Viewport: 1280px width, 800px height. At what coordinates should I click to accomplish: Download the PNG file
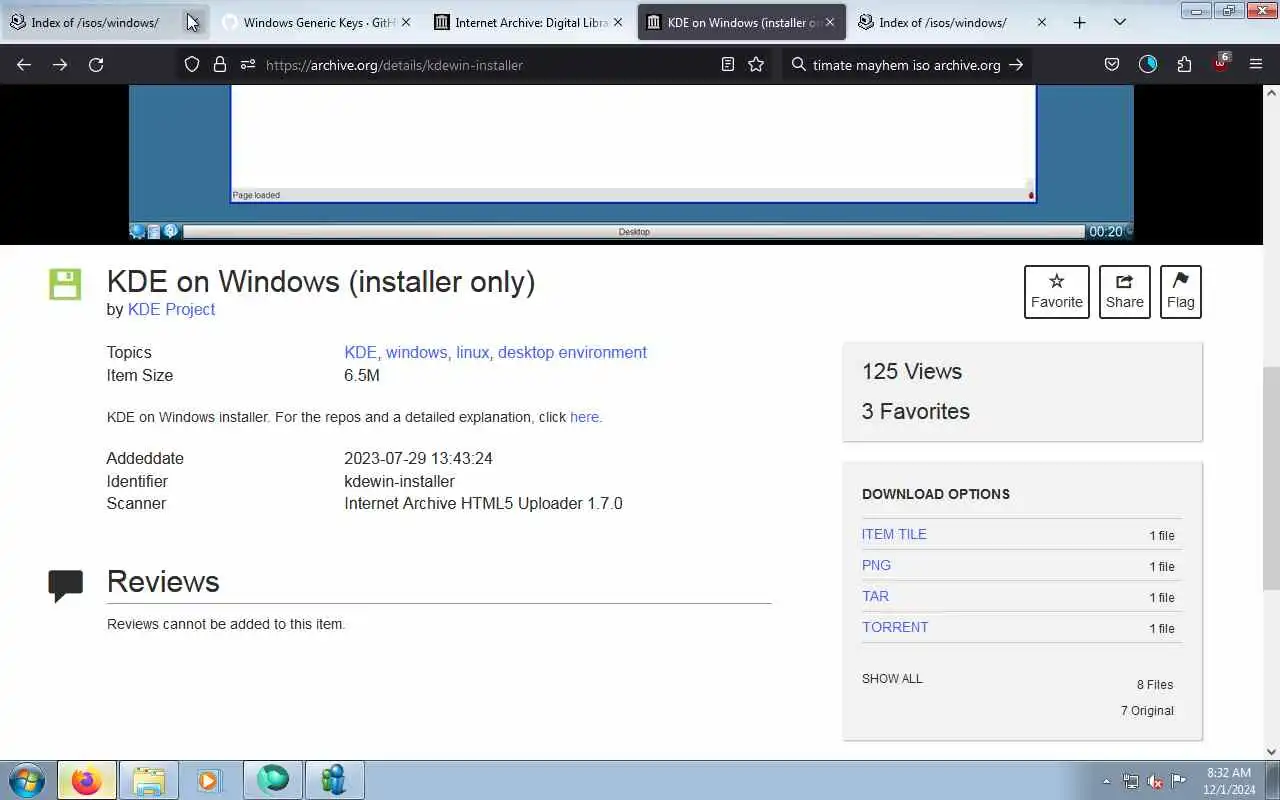876,565
